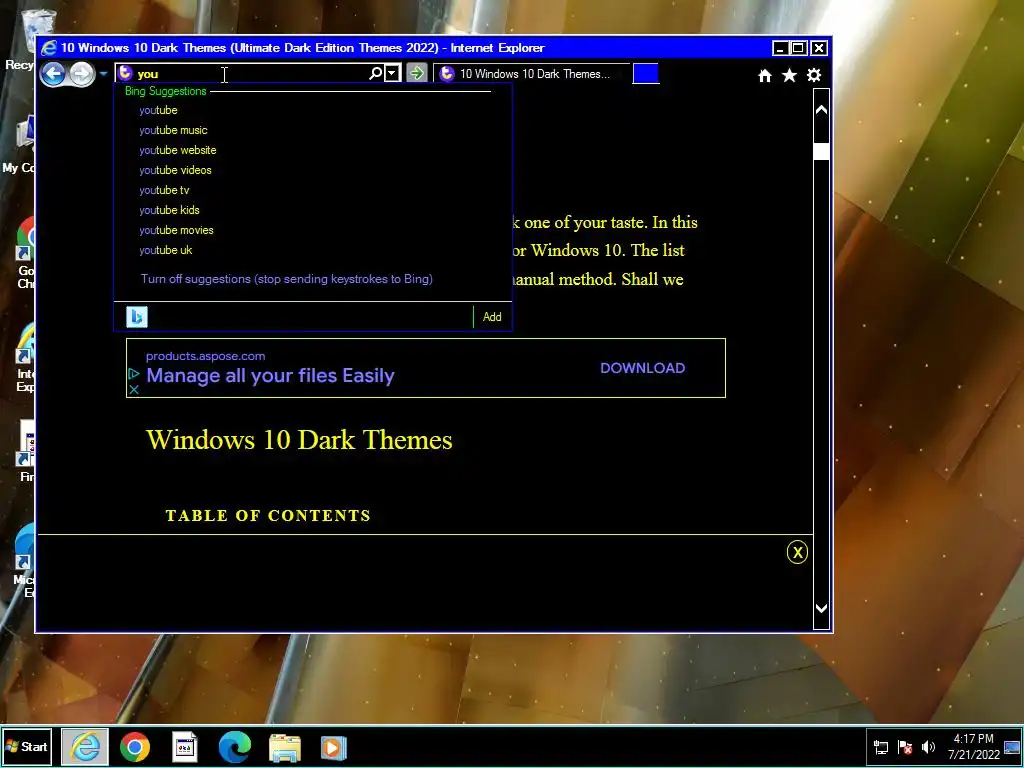Open Favorites star icon

pos(789,76)
